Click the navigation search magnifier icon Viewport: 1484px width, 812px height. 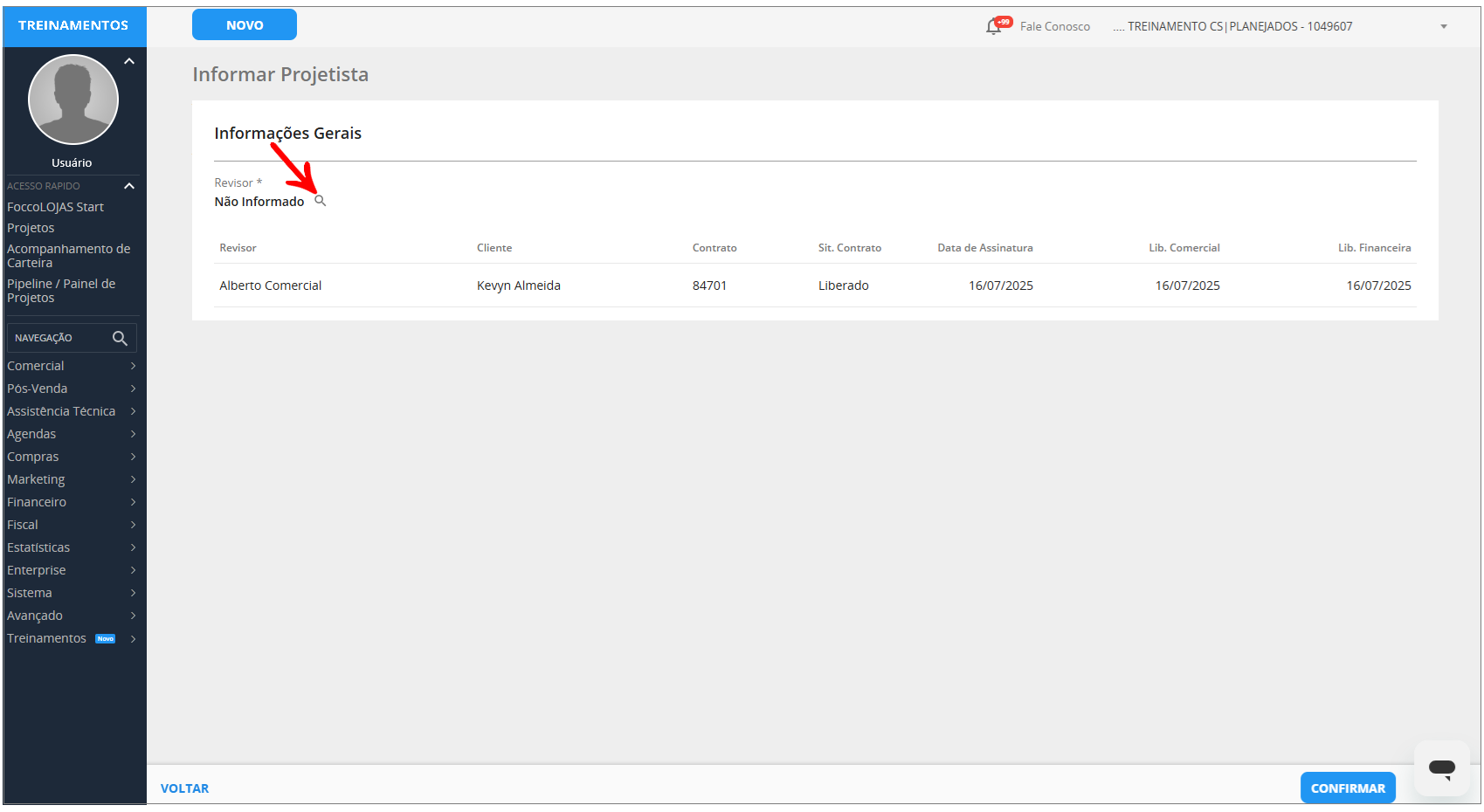pyautogui.click(x=120, y=338)
